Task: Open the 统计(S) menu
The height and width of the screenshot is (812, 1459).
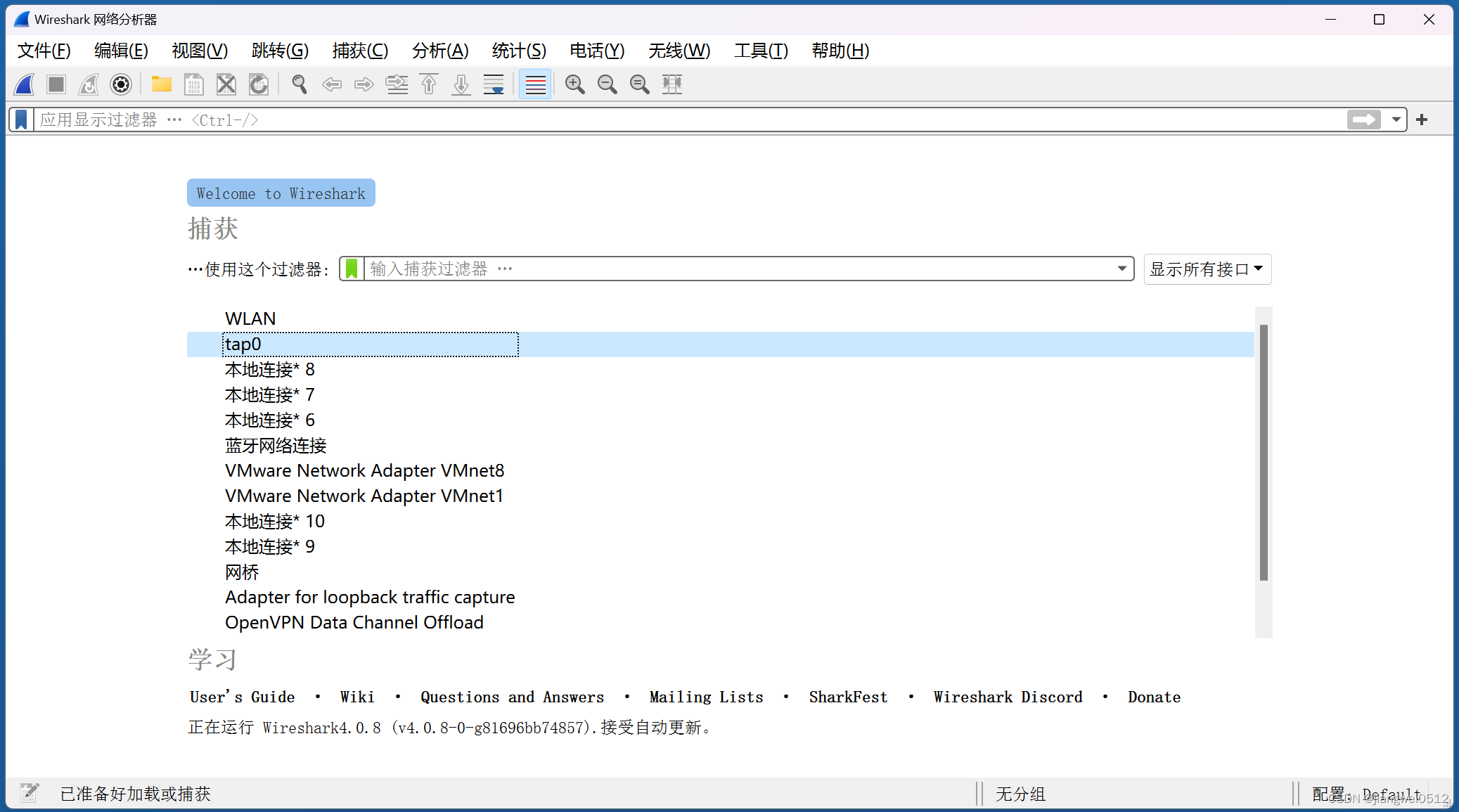Action: (x=519, y=51)
